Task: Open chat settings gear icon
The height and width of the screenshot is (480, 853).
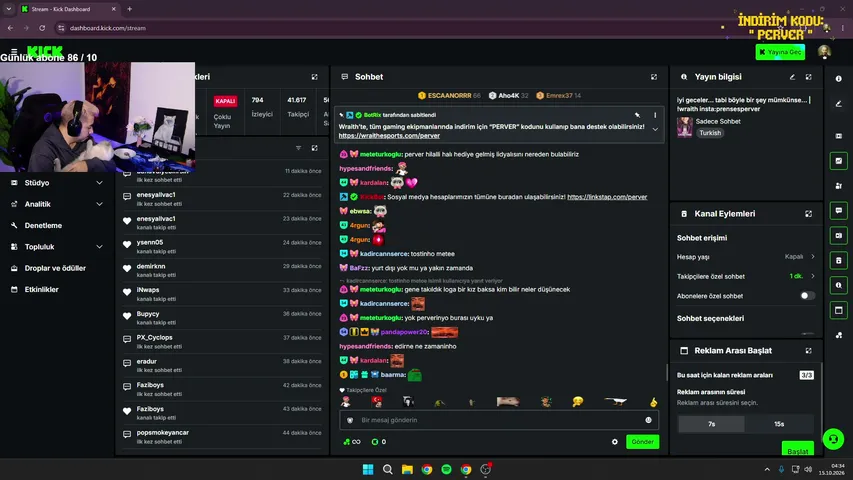Action: [x=615, y=442]
